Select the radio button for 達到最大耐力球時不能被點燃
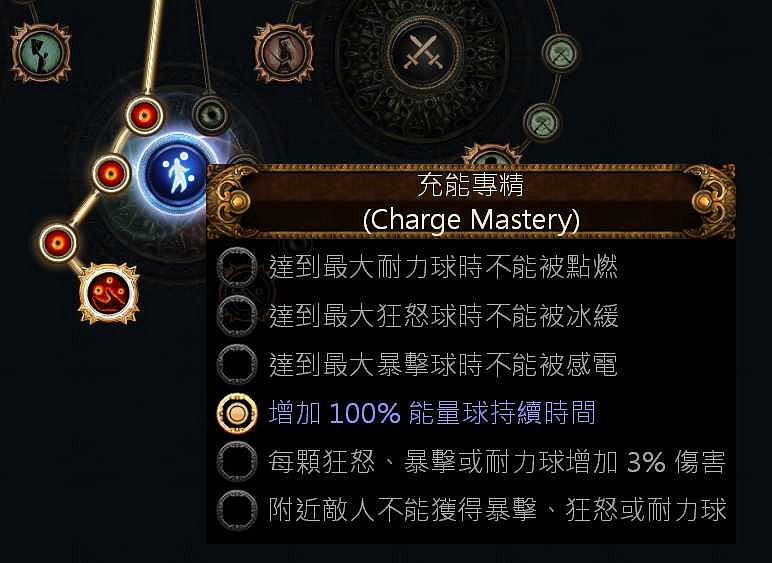 click(x=237, y=268)
